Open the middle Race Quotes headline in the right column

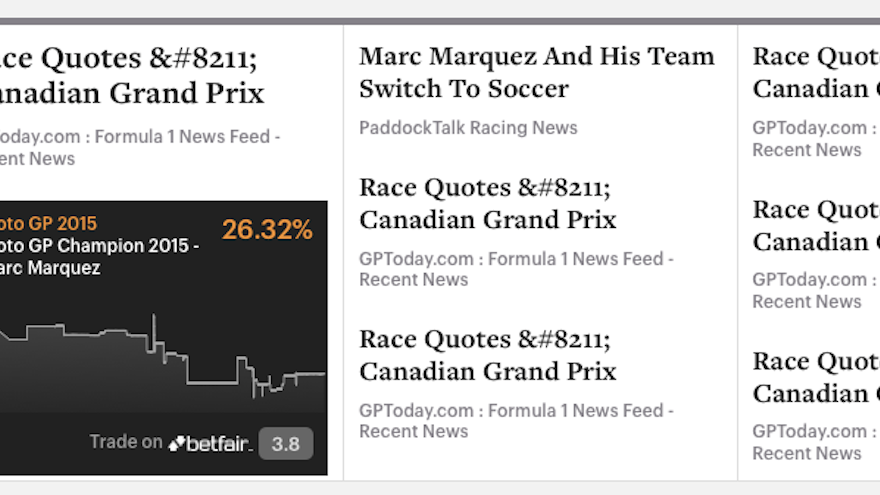[815, 225]
